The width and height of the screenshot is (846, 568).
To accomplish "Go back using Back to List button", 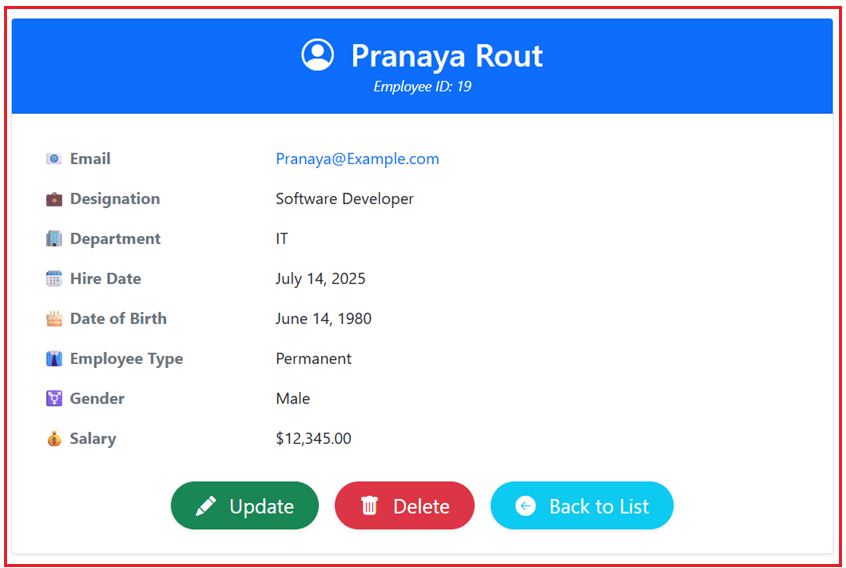I will click(x=581, y=506).
